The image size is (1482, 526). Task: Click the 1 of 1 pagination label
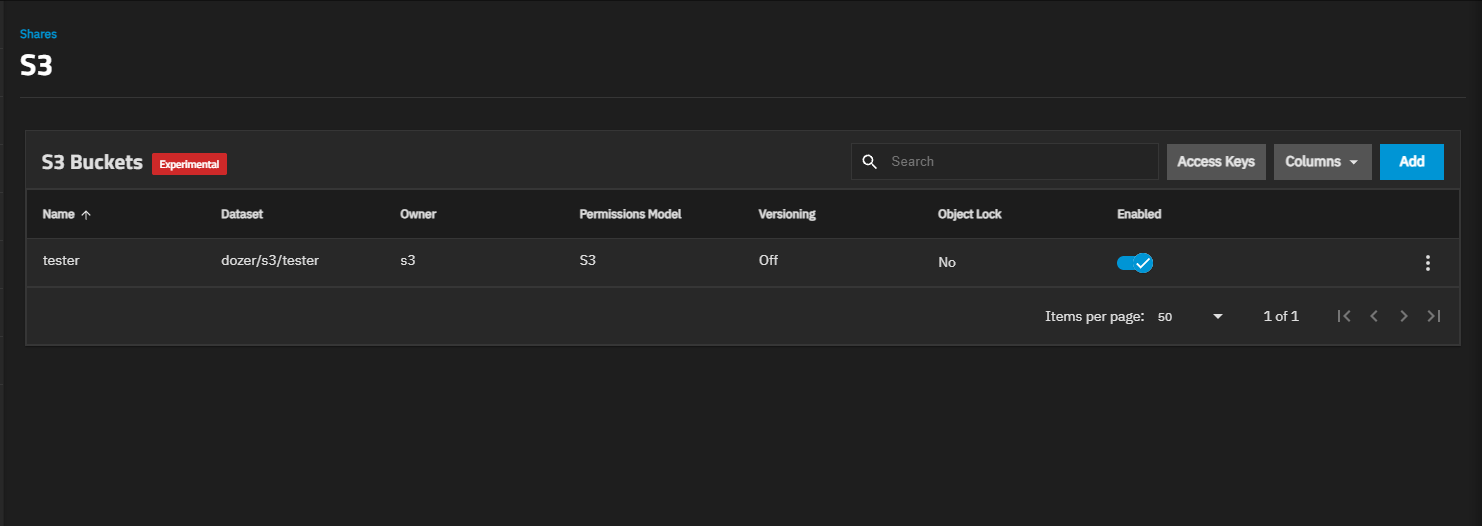tap(1281, 316)
